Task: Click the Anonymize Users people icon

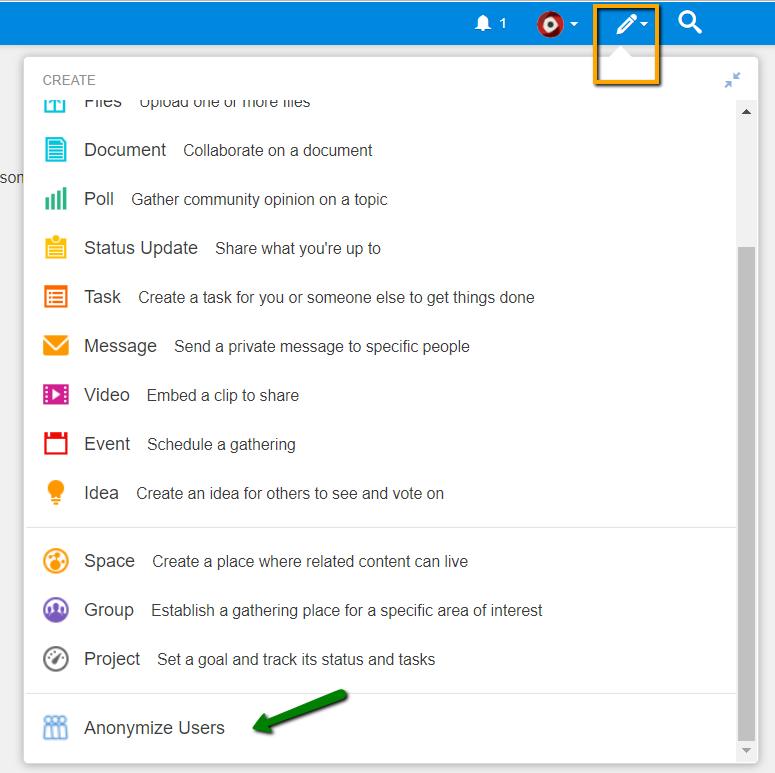Action: click(x=55, y=727)
